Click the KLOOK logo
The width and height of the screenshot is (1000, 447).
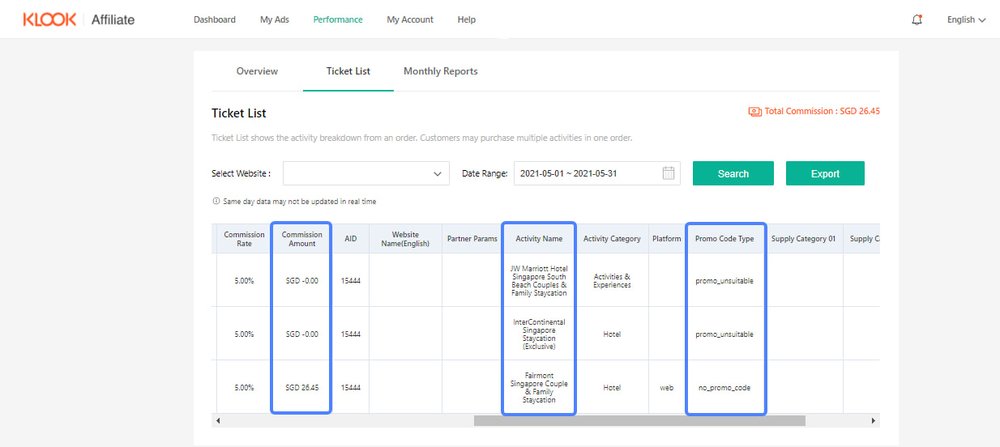[x=49, y=20]
